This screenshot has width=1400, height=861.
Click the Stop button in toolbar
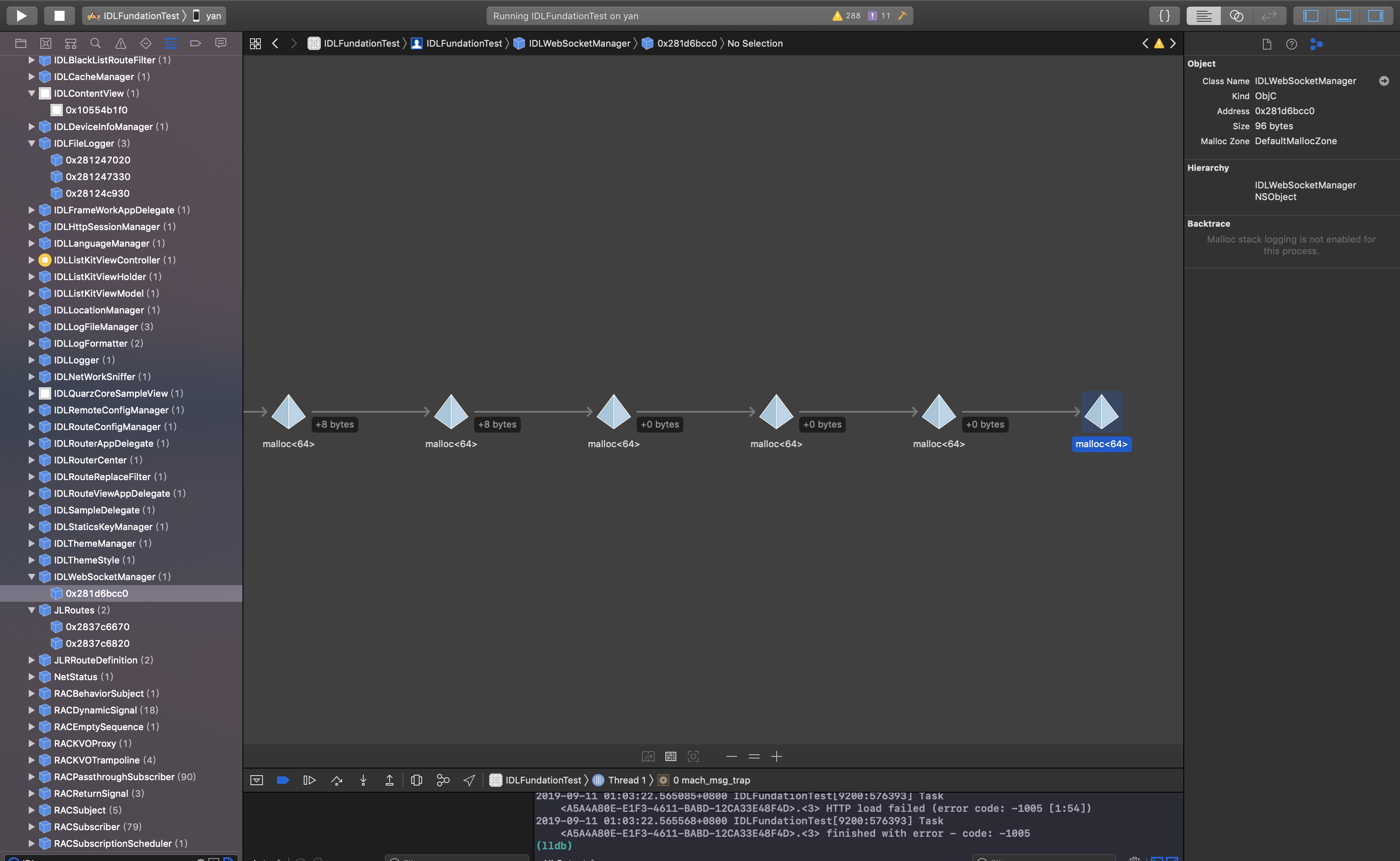click(59, 15)
